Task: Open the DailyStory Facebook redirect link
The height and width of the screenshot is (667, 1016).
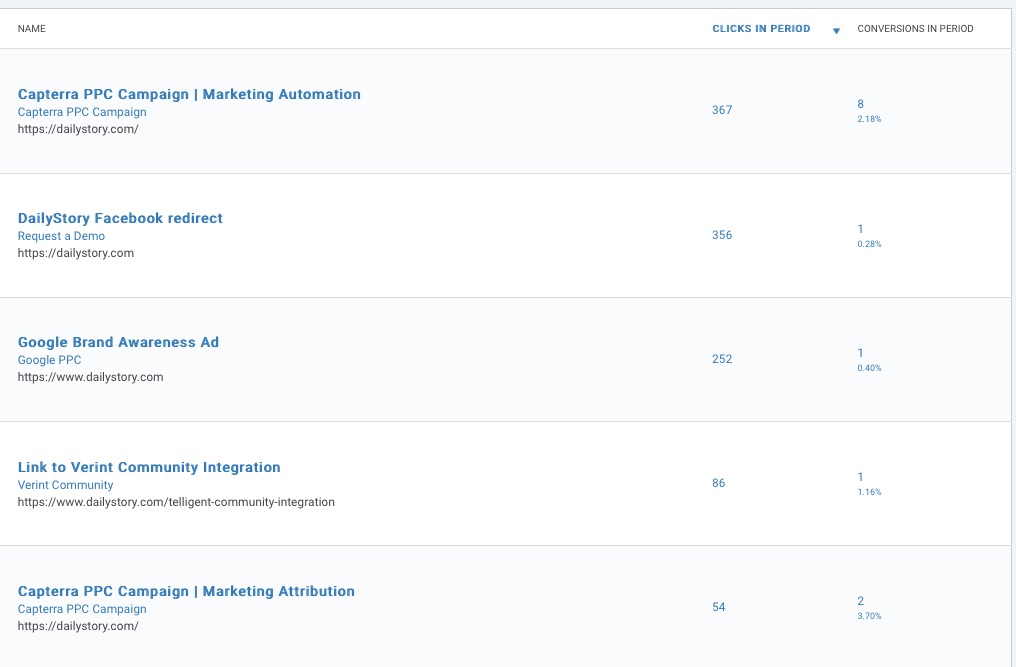Action: [x=120, y=218]
